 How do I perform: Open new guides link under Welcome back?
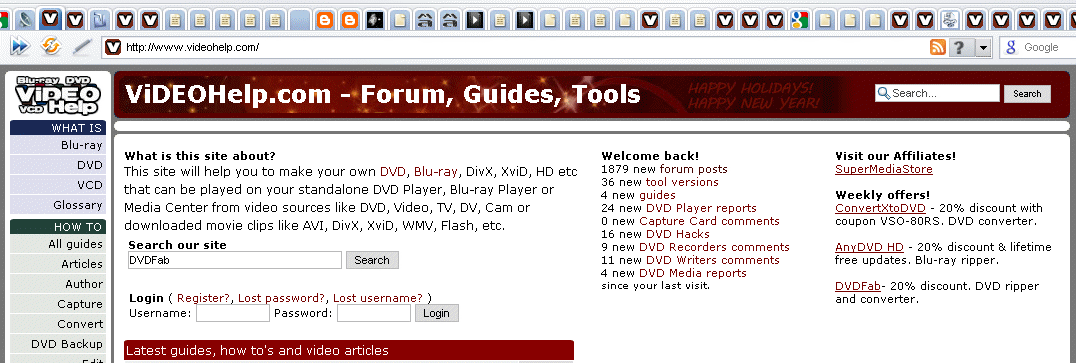pyautogui.click(x=657, y=195)
